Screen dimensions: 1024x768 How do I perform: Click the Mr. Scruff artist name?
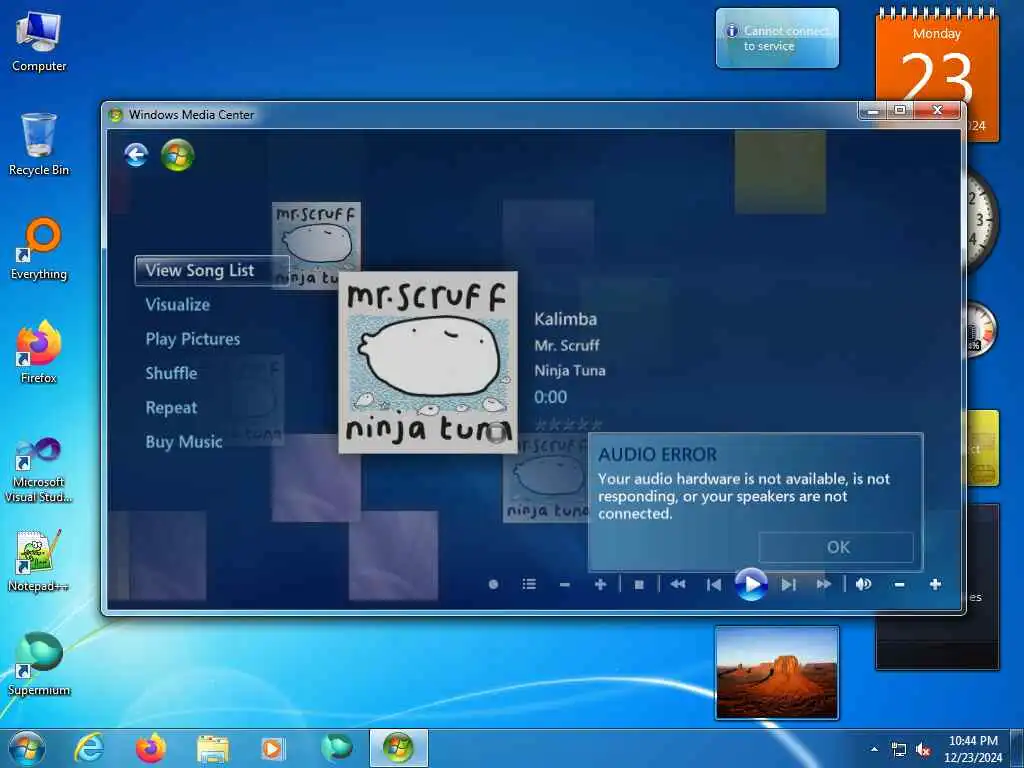coord(567,345)
